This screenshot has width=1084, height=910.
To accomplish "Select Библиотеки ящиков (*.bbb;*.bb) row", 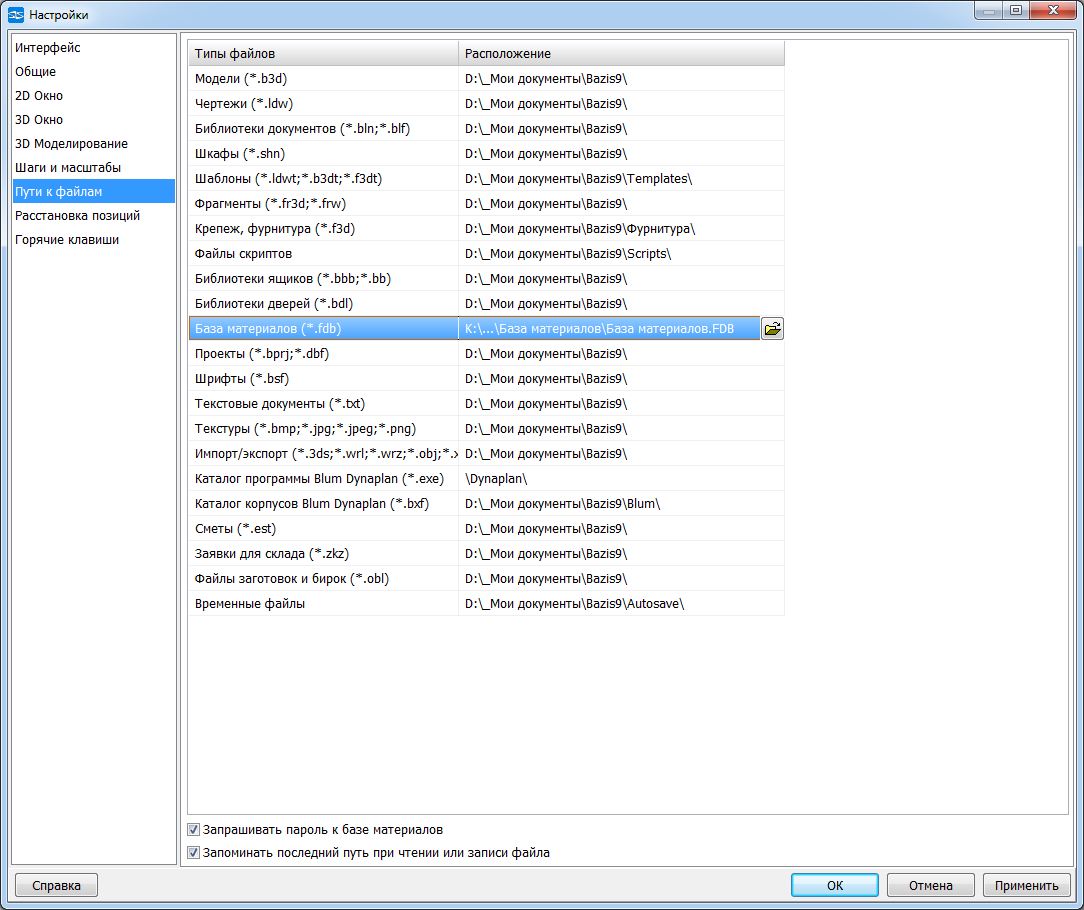I will pyautogui.click(x=486, y=279).
